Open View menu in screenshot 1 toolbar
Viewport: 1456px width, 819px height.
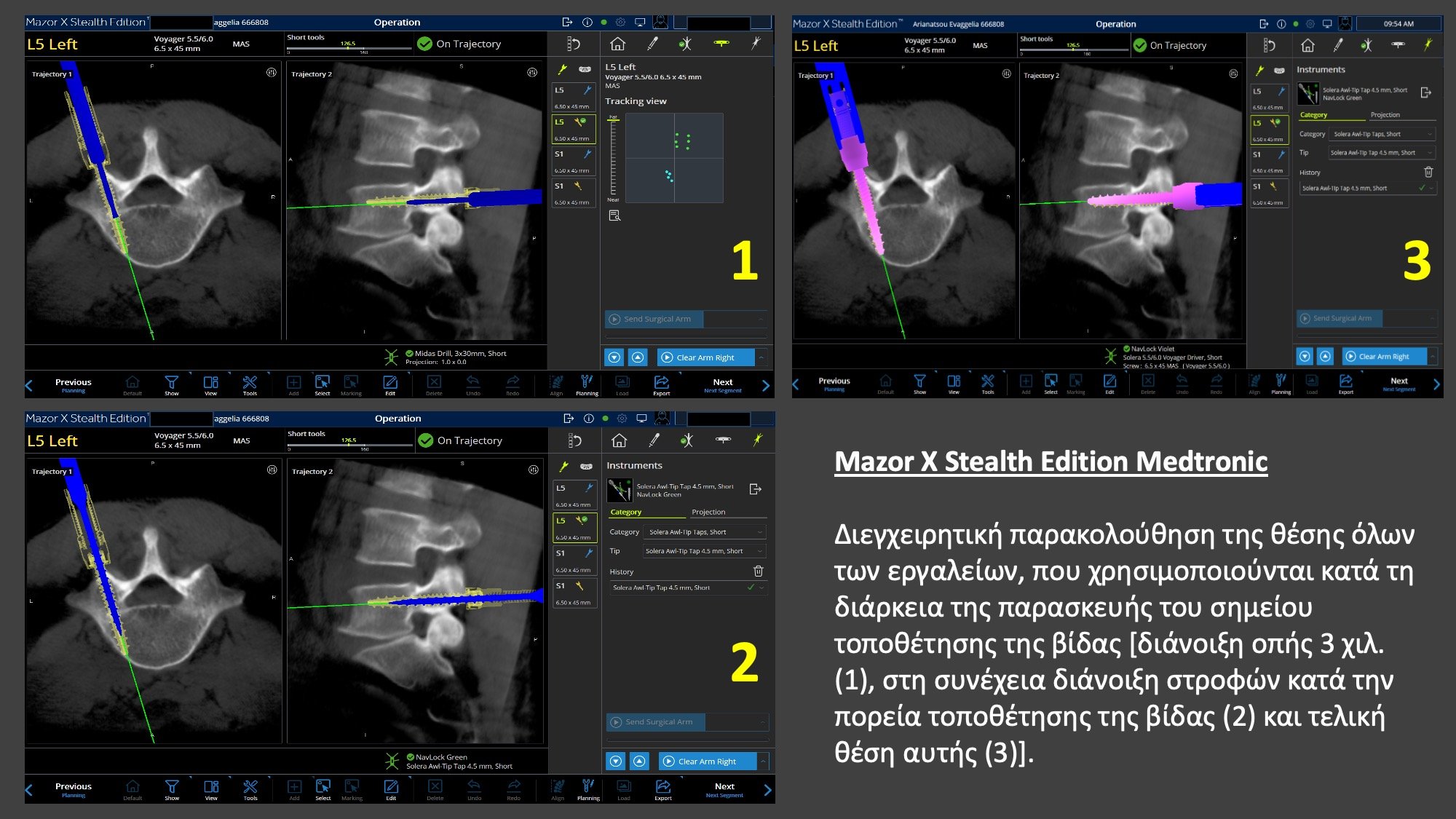[210, 385]
